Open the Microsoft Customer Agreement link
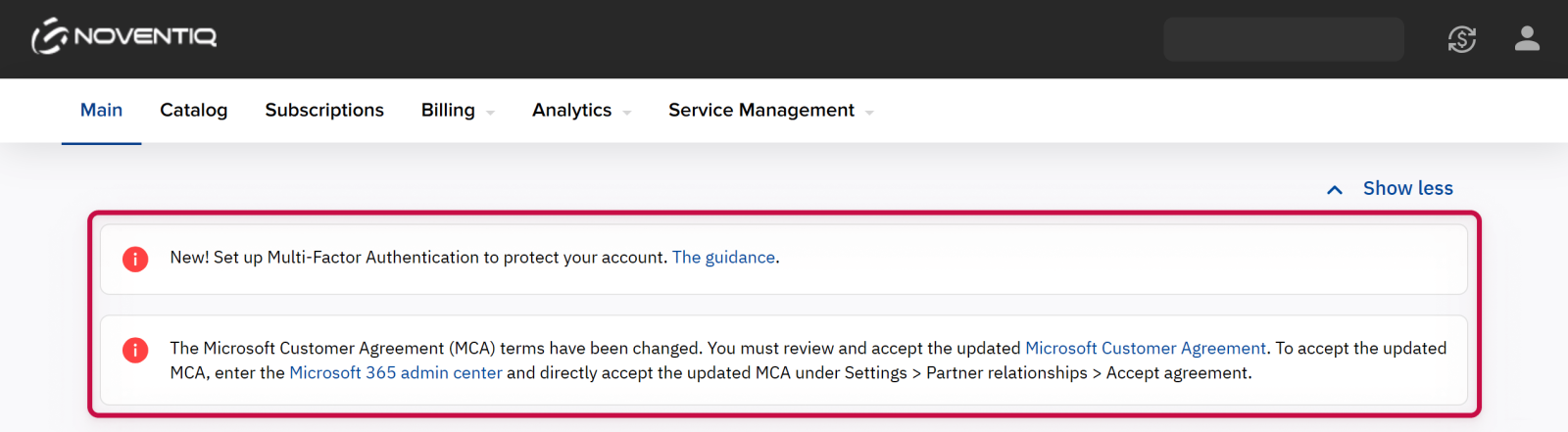Viewport: 1568px width, 432px height. pyautogui.click(x=1145, y=349)
